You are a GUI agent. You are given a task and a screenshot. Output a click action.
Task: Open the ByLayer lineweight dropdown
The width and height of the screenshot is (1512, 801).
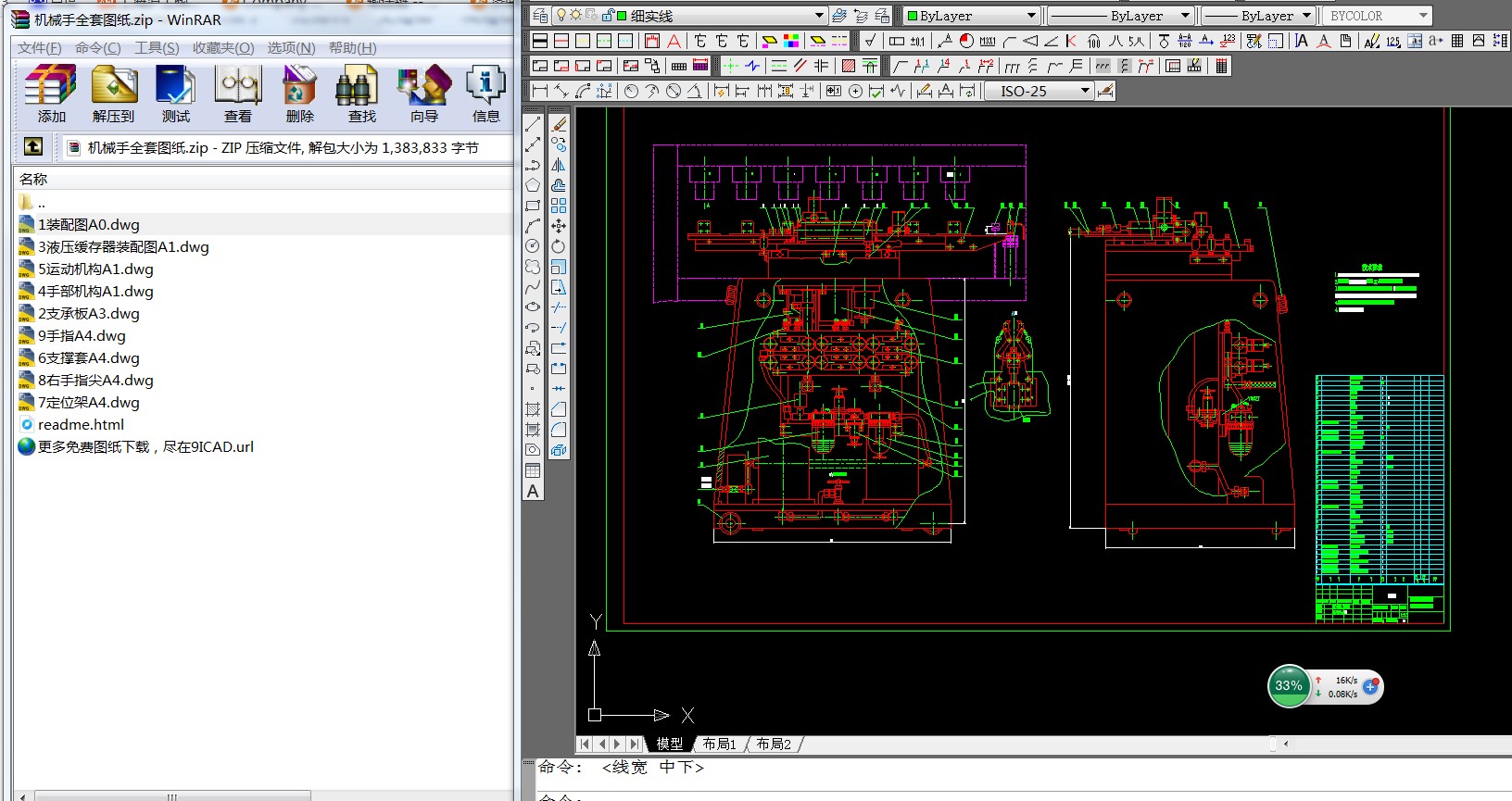(1306, 16)
